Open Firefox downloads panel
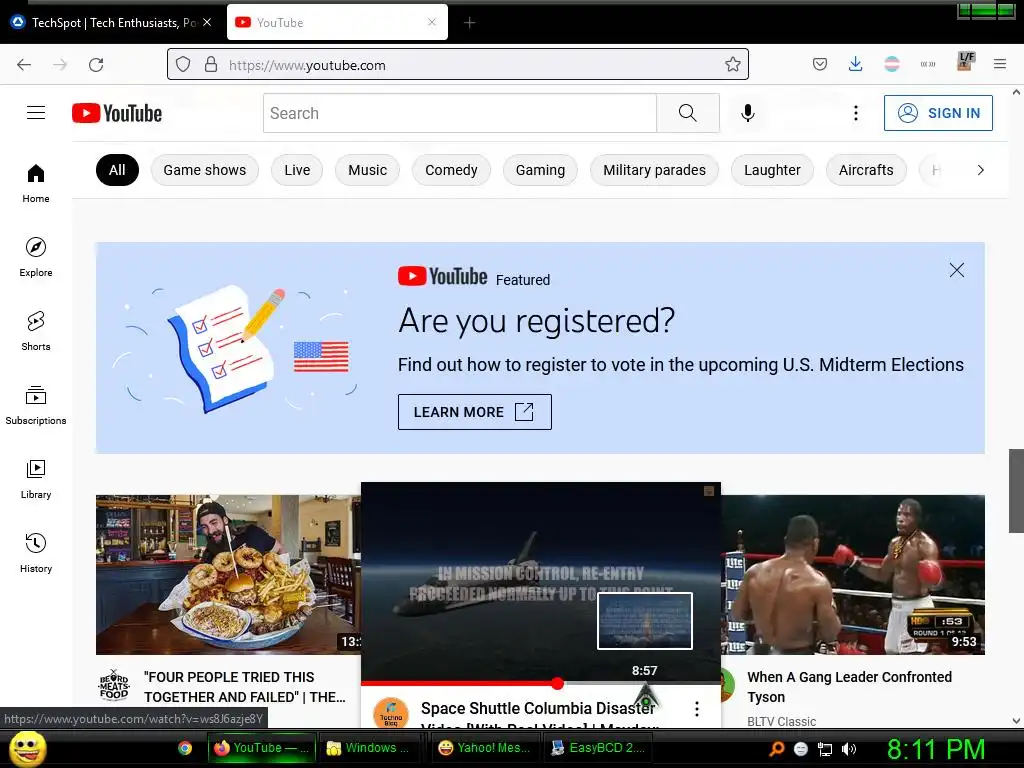This screenshot has height=768, width=1024. [x=856, y=64]
